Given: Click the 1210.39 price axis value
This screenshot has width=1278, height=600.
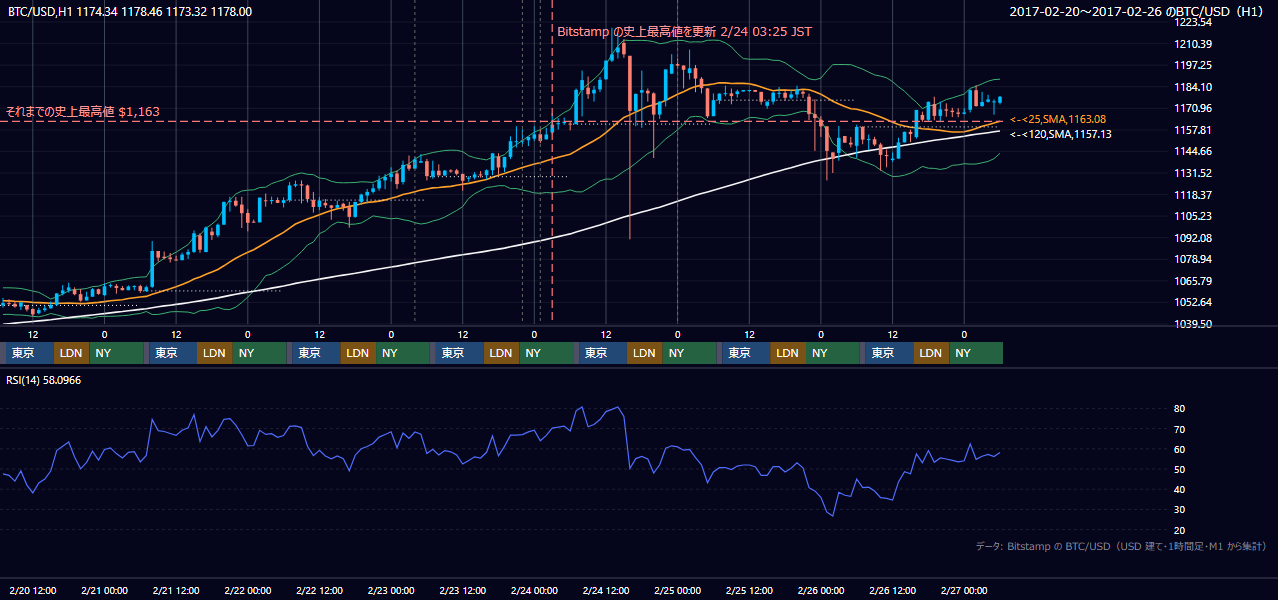Looking at the screenshot, I should coord(1192,44).
